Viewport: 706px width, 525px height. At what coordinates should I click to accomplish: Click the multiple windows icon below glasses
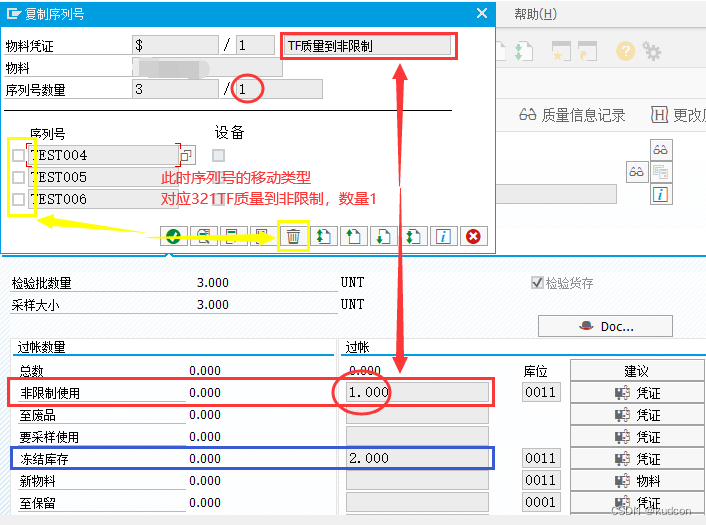[x=661, y=172]
